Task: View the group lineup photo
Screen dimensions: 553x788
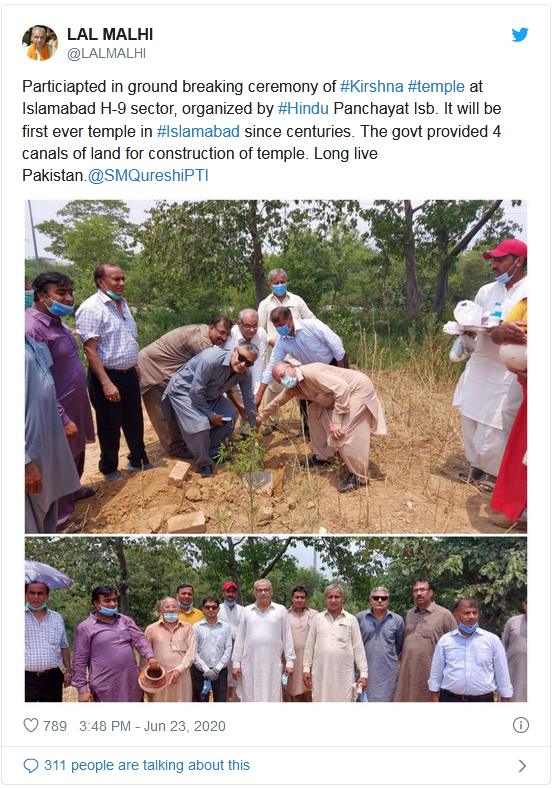Action: (276, 619)
